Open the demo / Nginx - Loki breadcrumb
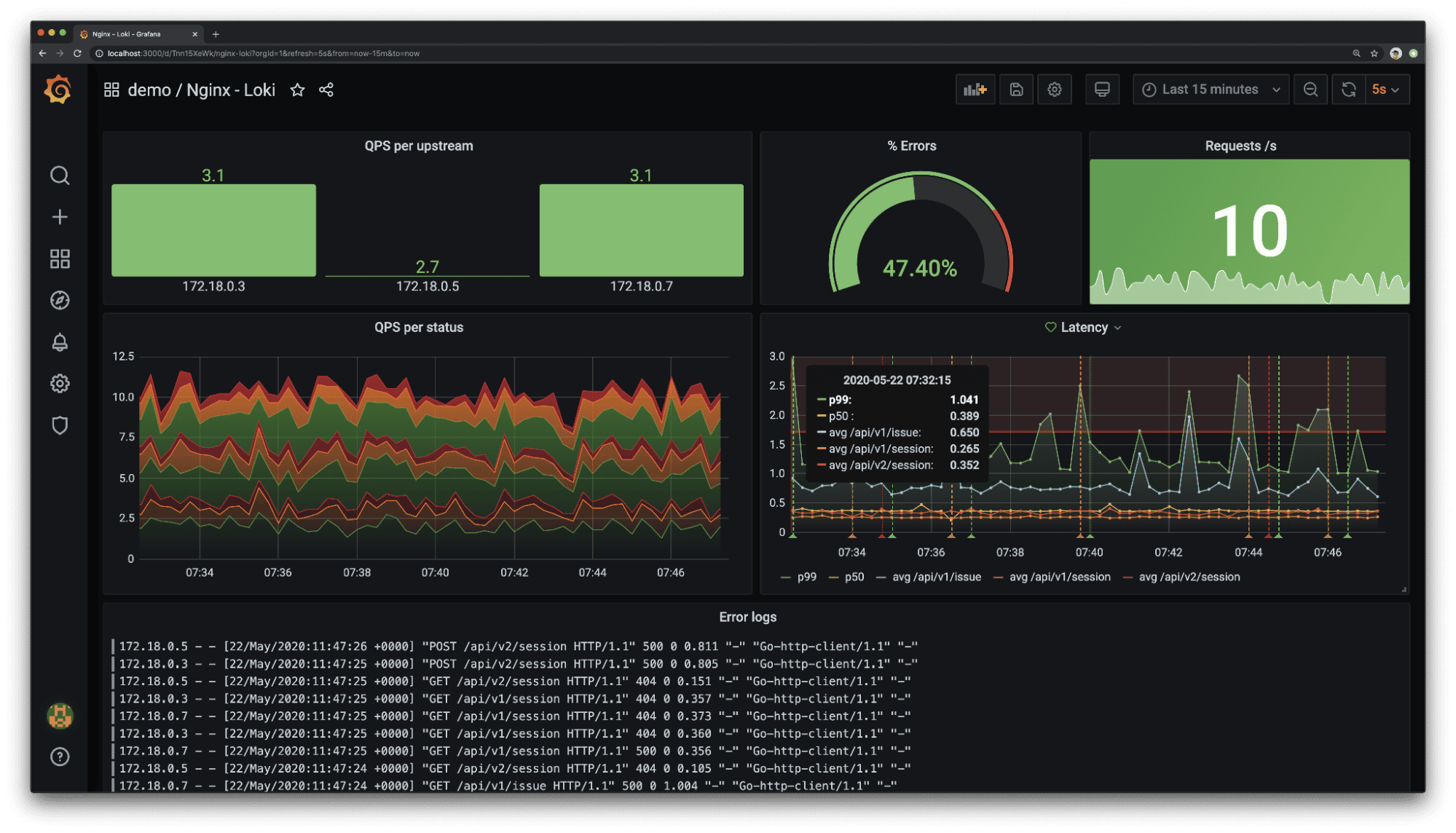Image resolution: width=1456 pixels, height=833 pixels. [202, 90]
